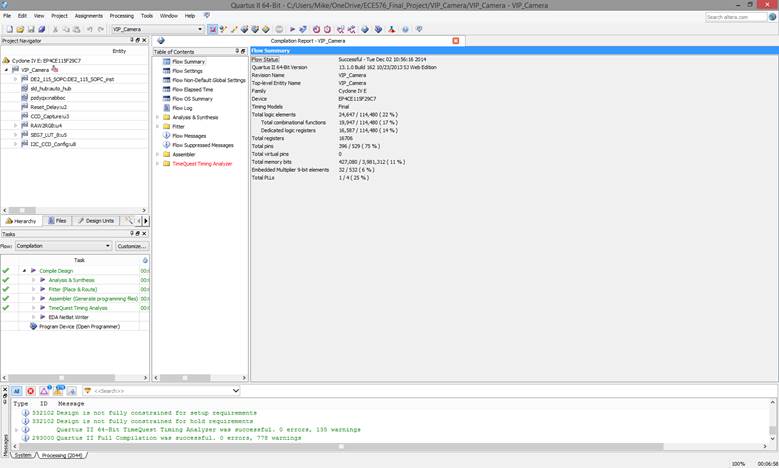779x468 pixels.
Task: Open the Flow Compilation dropdown
Action: click(108, 246)
